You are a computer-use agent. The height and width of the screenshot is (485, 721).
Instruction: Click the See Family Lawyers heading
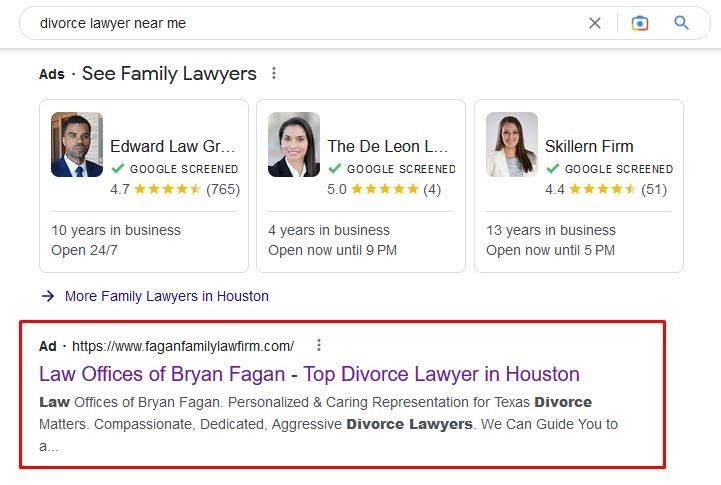coord(169,74)
